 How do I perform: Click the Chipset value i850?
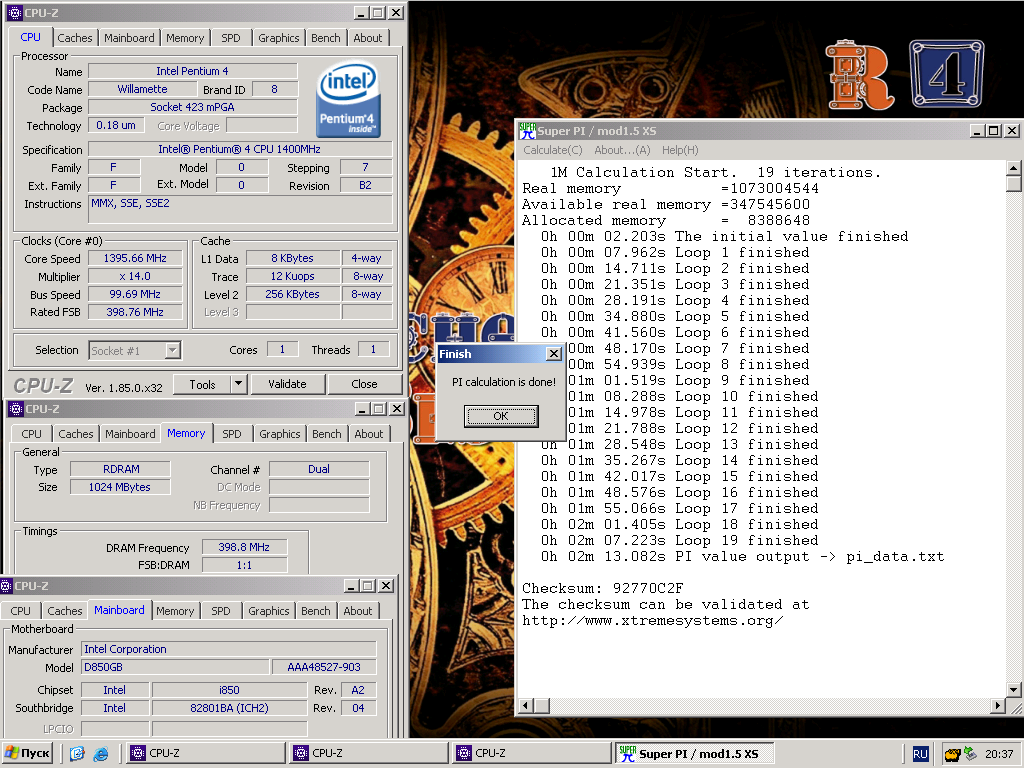click(x=229, y=690)
